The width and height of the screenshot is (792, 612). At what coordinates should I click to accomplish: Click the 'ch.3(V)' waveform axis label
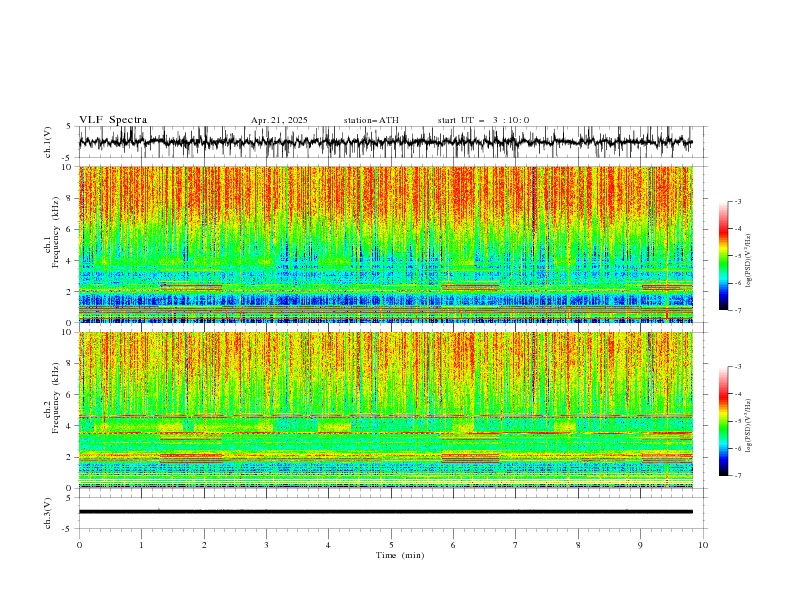48,513
